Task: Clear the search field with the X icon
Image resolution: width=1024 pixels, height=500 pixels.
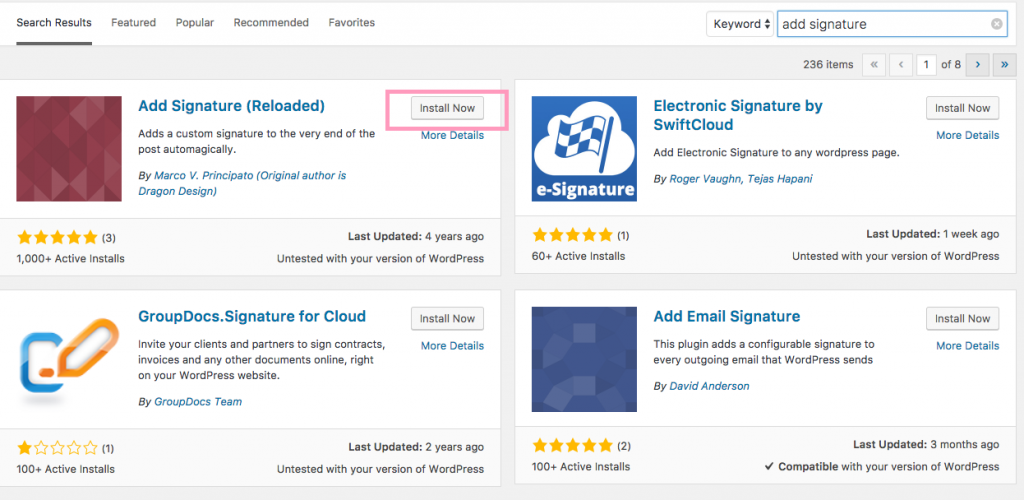Action: tap(997, 24)
